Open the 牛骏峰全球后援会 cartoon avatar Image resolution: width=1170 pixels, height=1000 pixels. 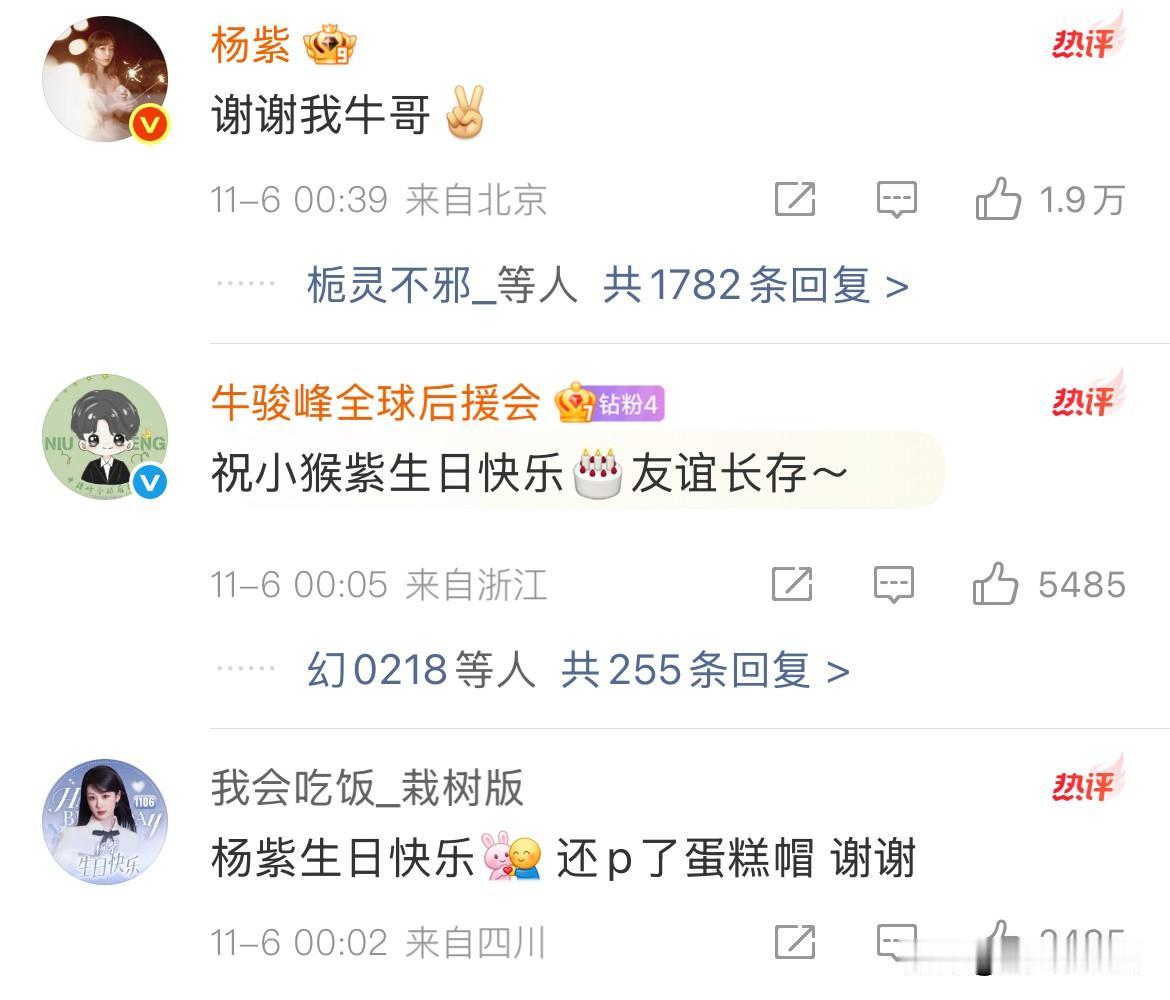click(104, 437)
